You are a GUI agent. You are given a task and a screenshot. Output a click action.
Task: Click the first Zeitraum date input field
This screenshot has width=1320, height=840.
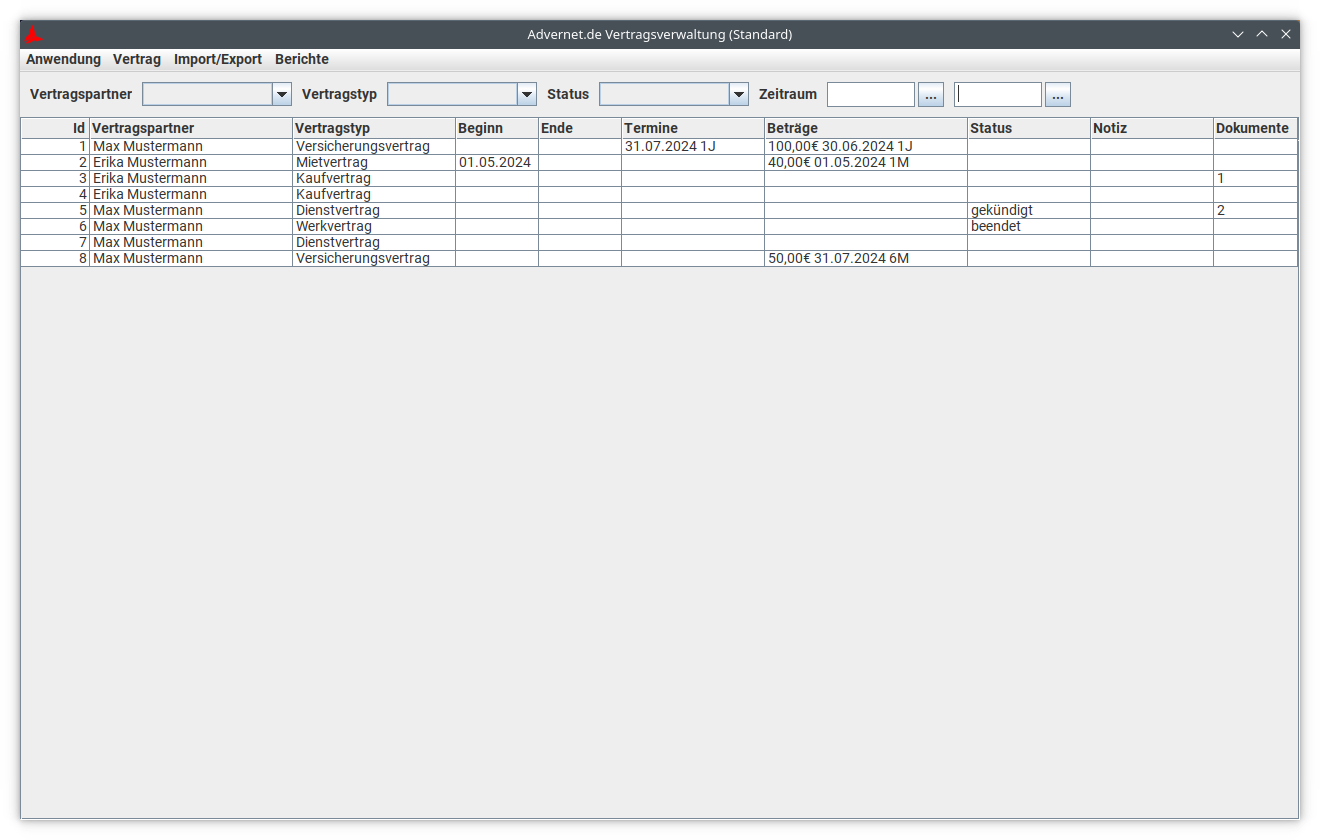(871, 94)
